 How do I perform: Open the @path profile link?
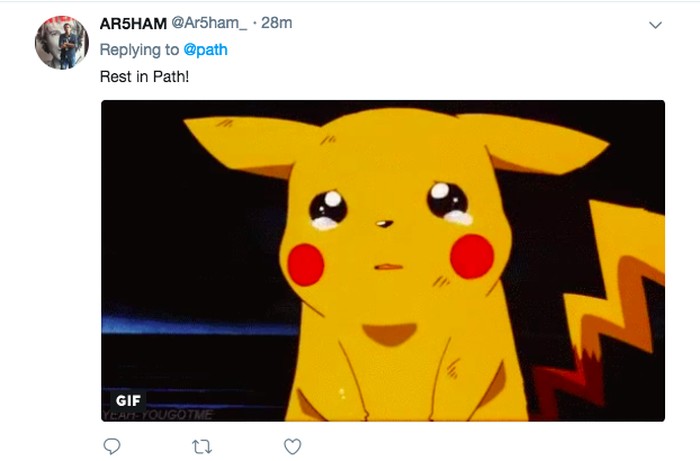click(x=206, y=50)
